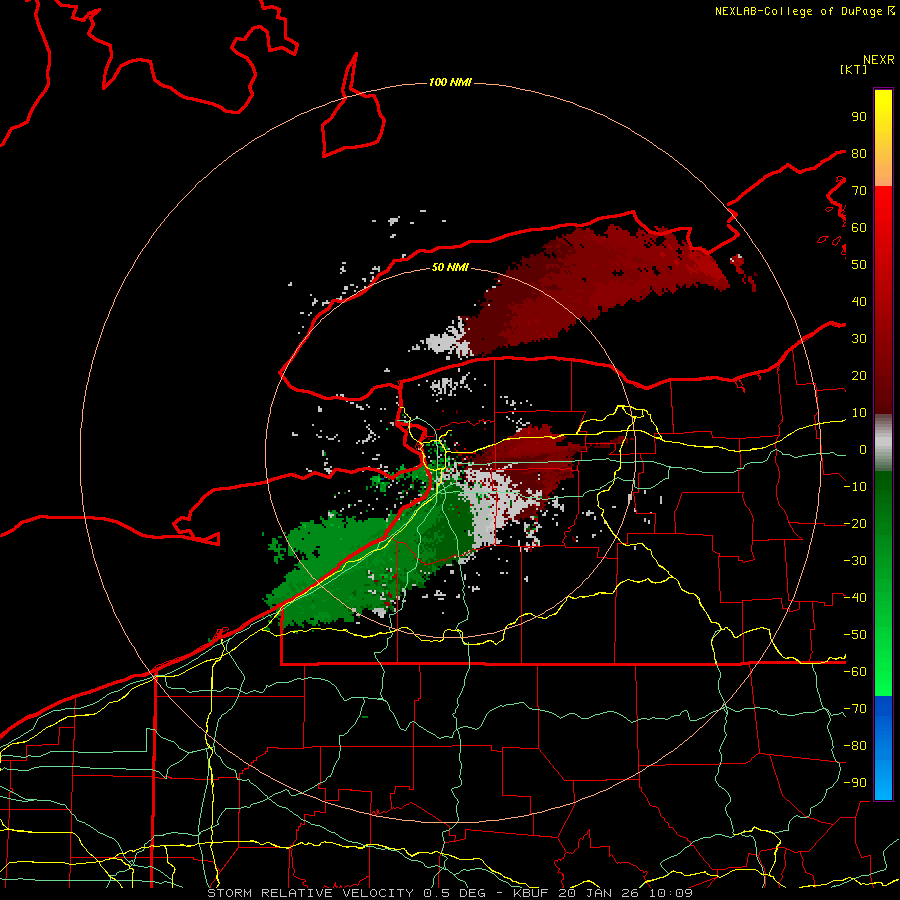Viewport: 900px width, 900px height.
Task: Click the positive 50 scale value
Action: 859,265
